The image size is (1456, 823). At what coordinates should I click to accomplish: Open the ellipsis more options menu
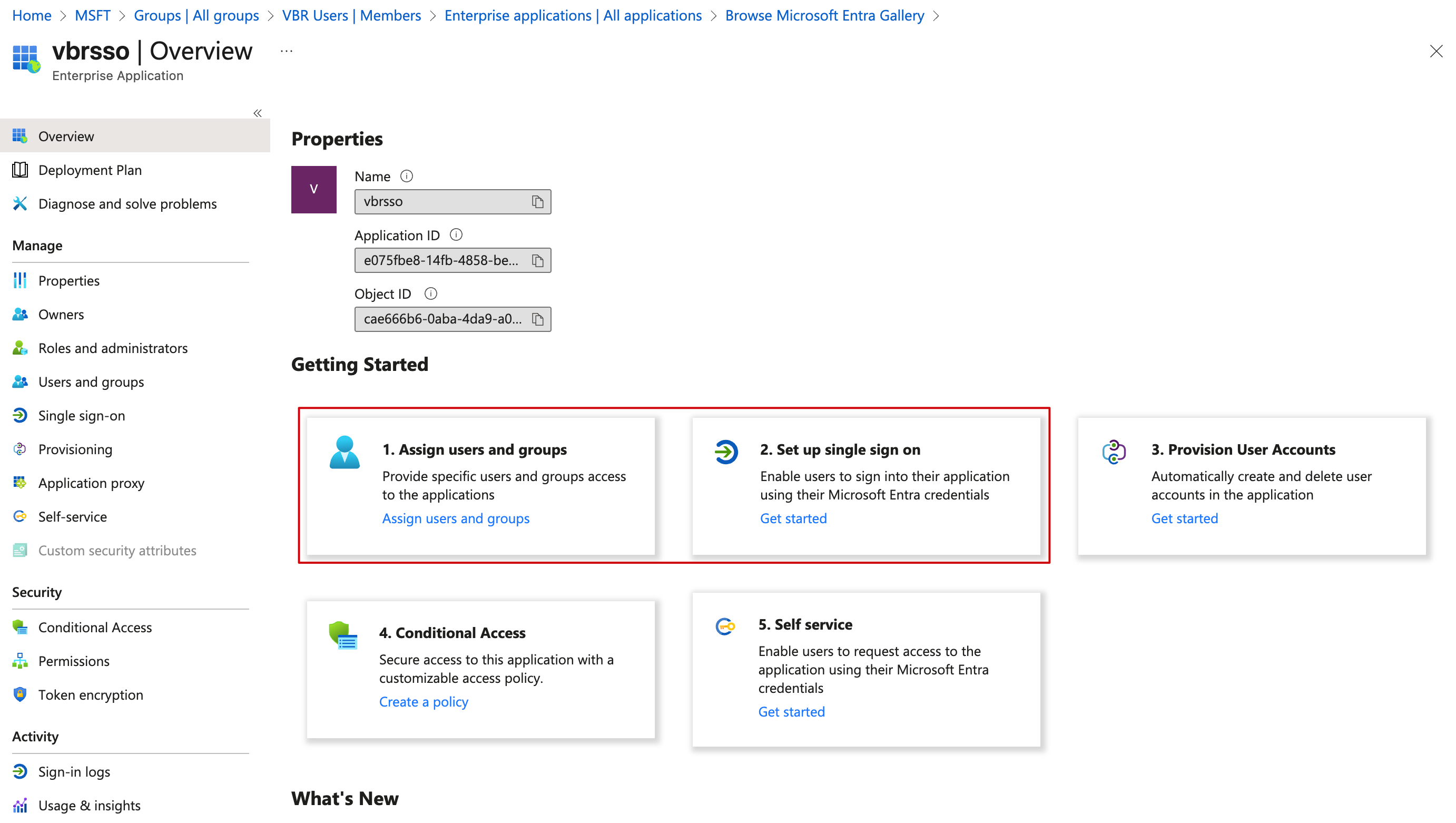(287, 52)
